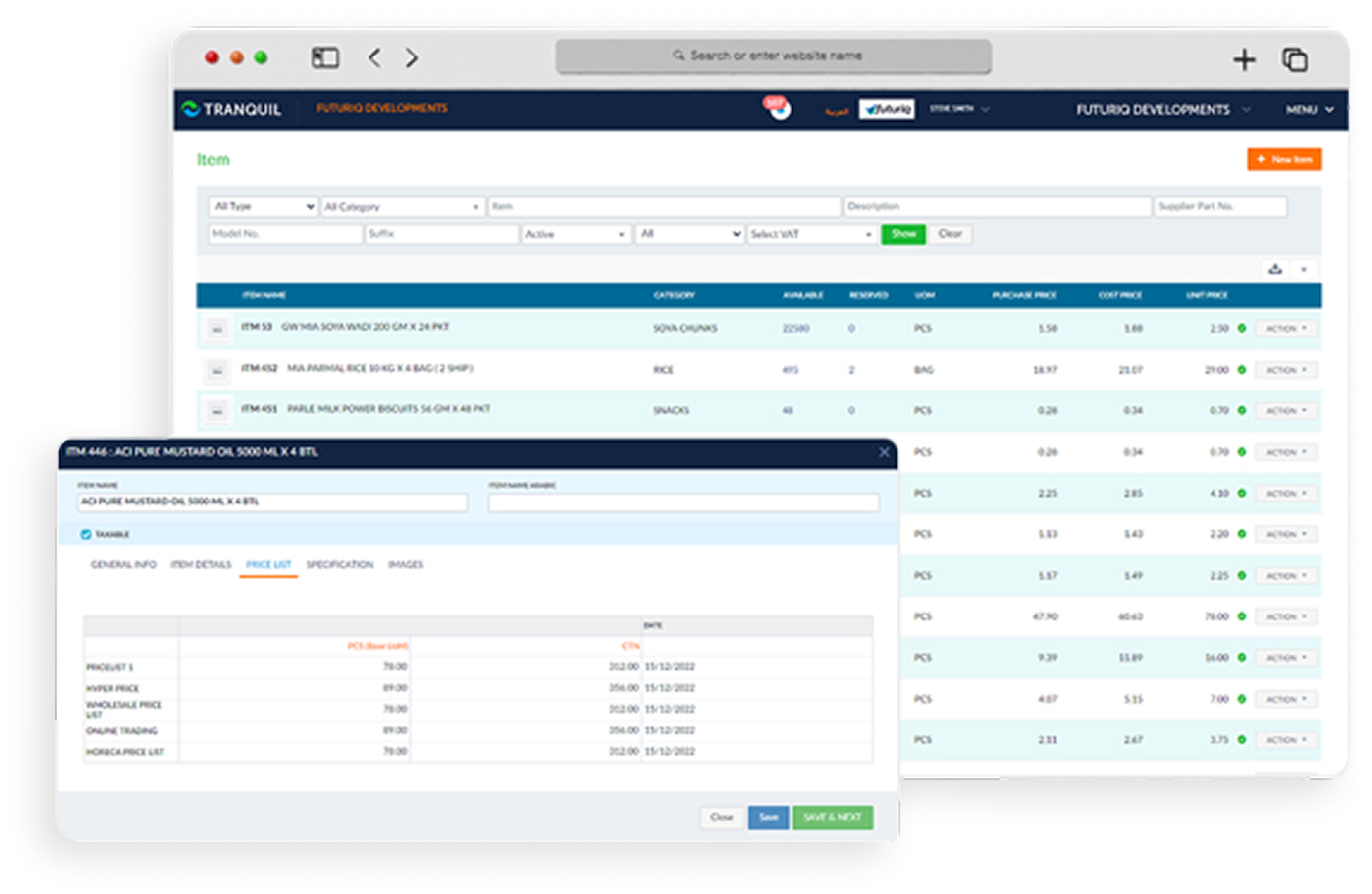Viewport: 1372px width, 894px height.
Task: Click the Save & Next button
Action: pyautogui.click(x=832, y=817)
